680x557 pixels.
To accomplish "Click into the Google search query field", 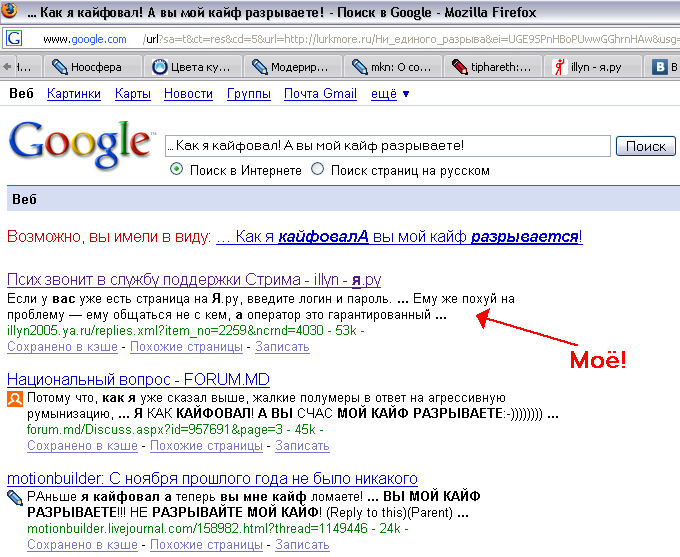I will [388, 146].
